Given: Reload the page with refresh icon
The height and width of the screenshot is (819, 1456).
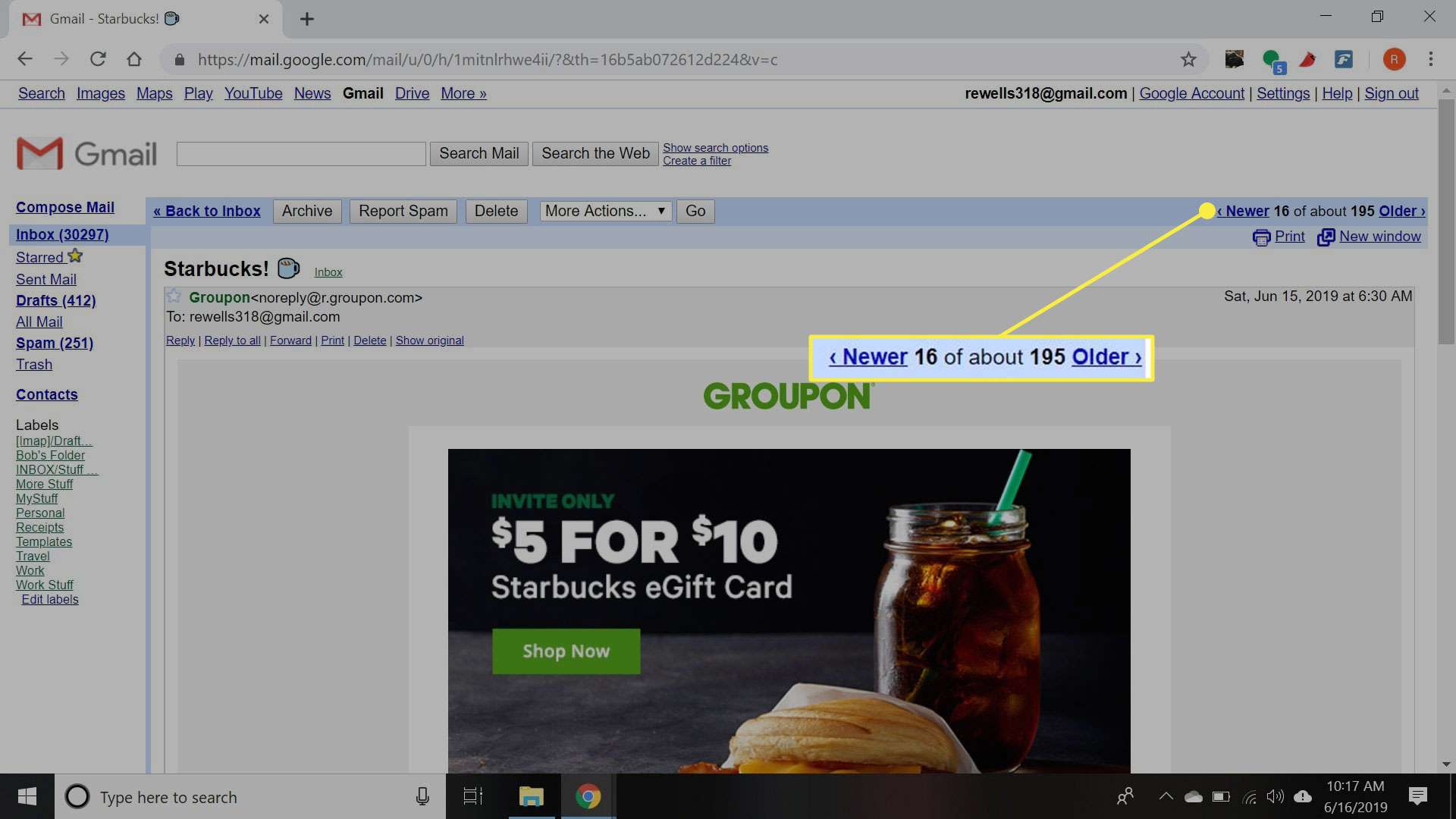Looking at the screenshot, I should 98,59.
